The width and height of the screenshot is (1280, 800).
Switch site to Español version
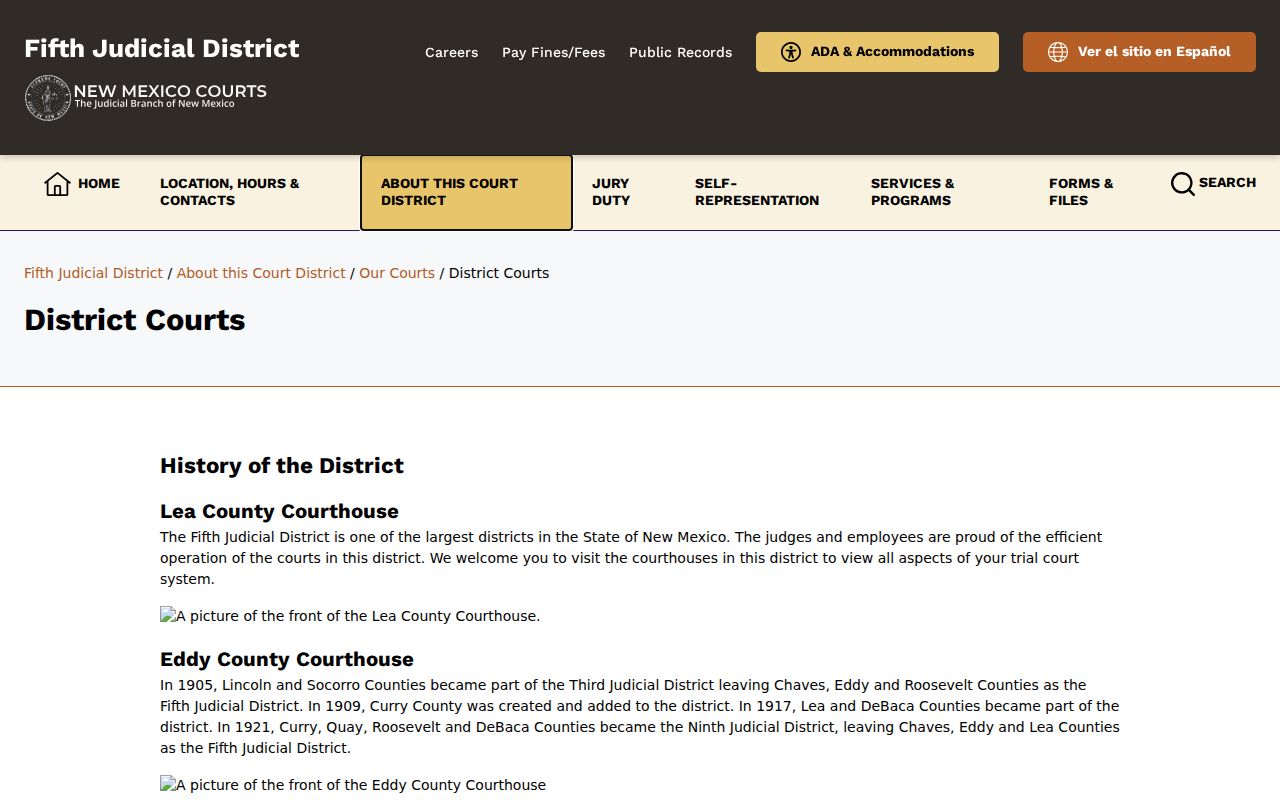pos(1139,52)
